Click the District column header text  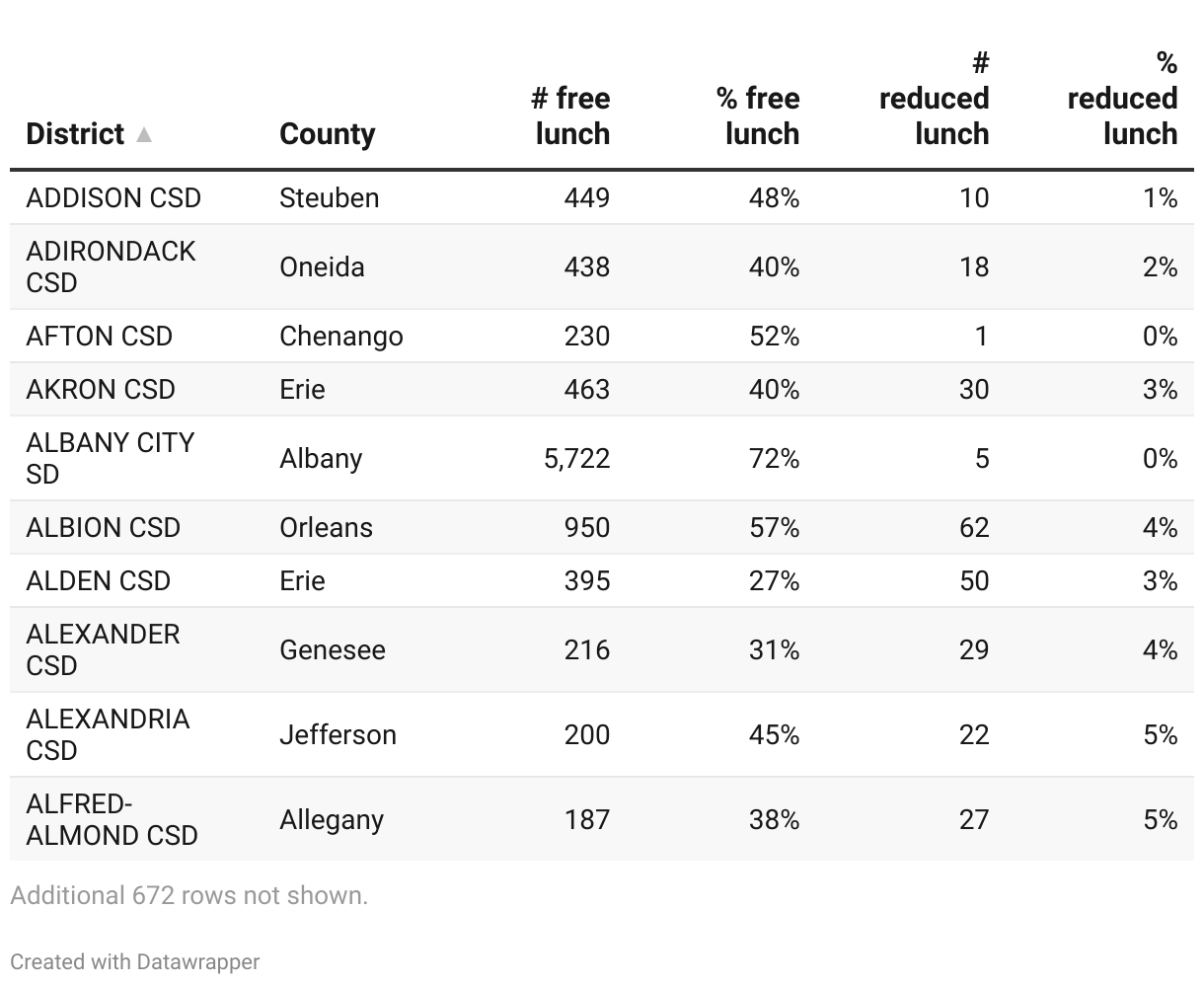[75, 134]
